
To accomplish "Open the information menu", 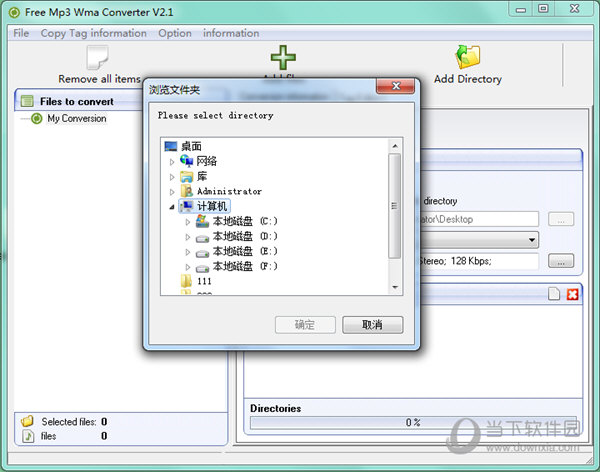I will tap(231, 33).
